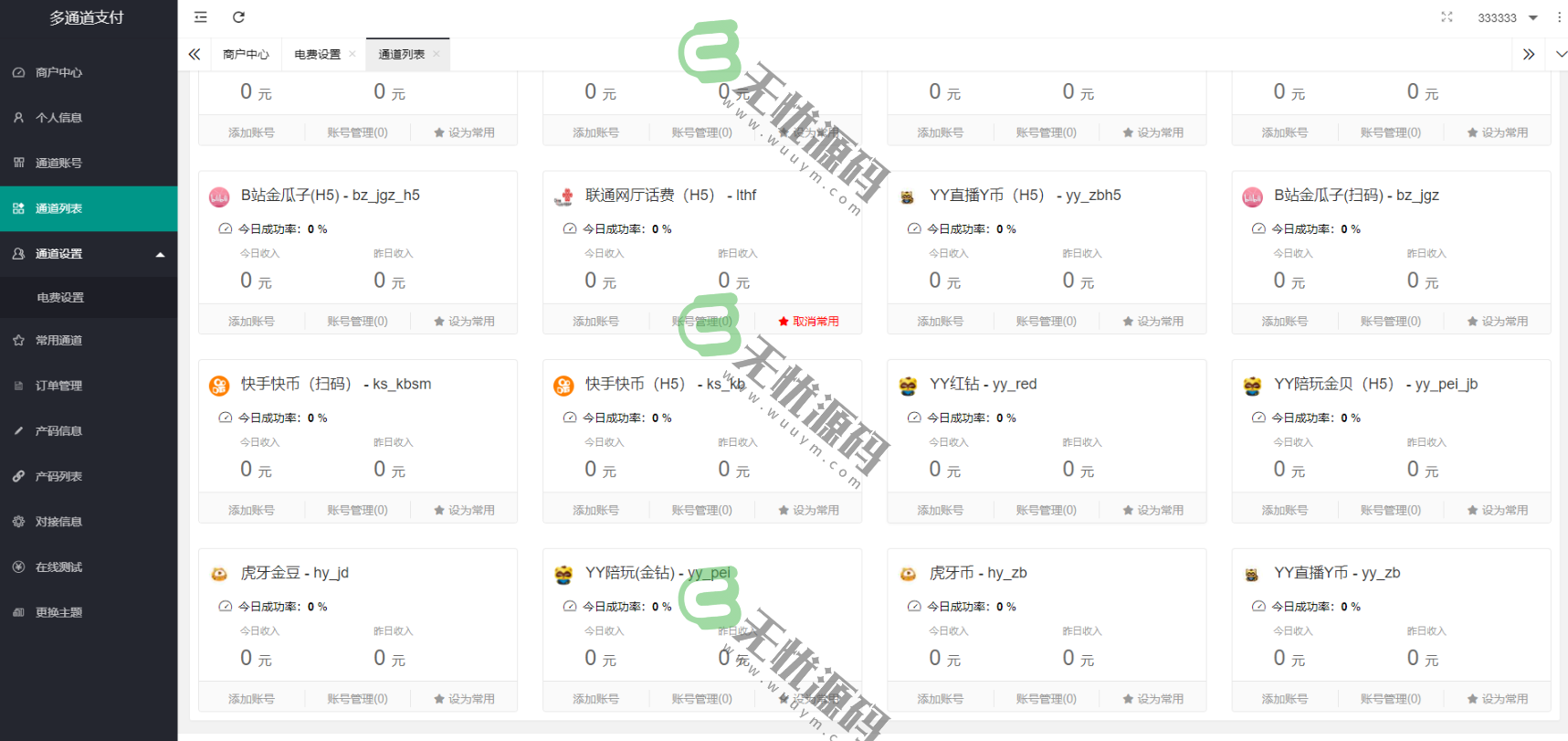Open 账号管理(0) for 虎牙金豆
The height and width of the screenshot is (741, 1568).
(357, 697)
